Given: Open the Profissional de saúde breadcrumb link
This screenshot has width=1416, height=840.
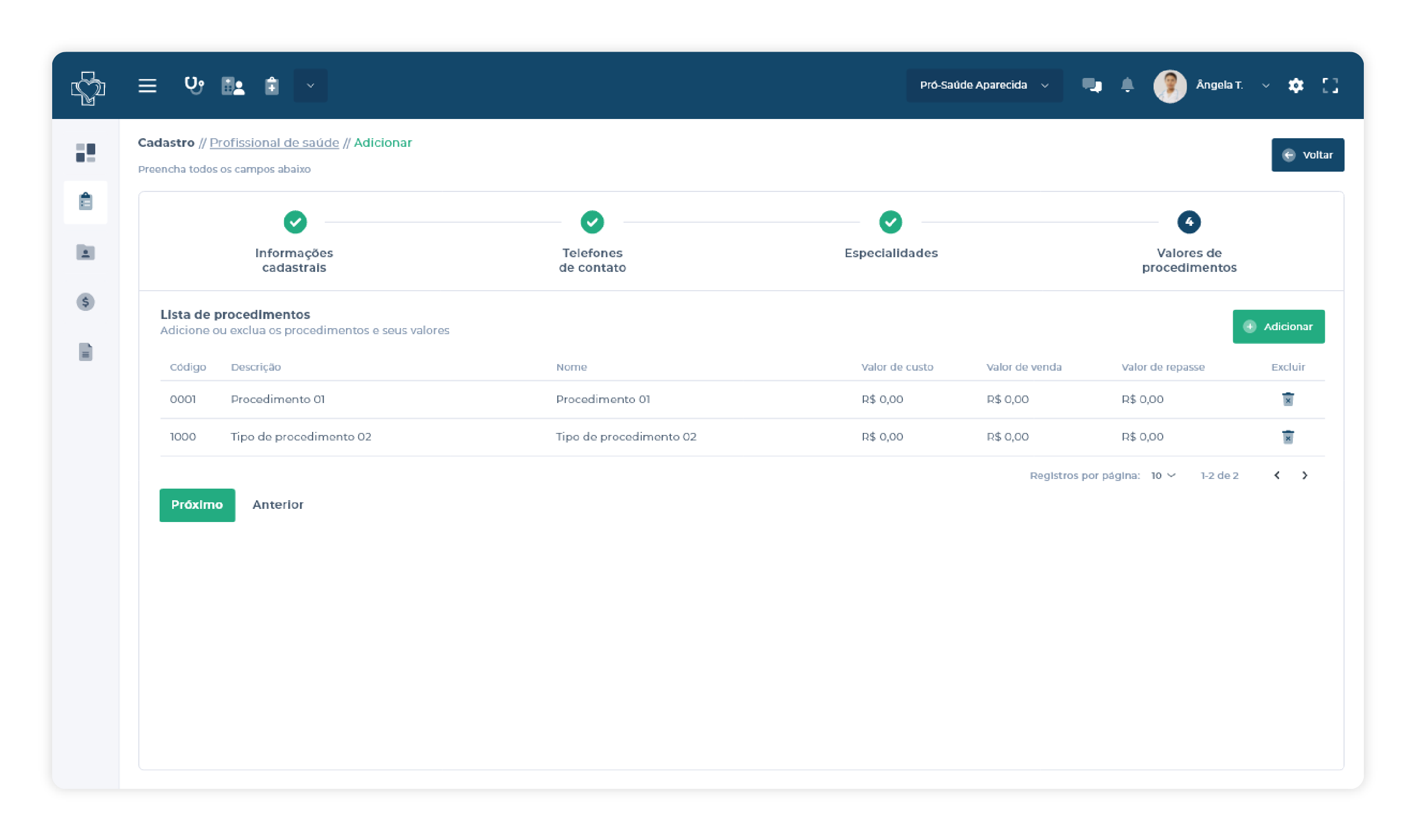Looking at the screenshot, I should point(274,143).
